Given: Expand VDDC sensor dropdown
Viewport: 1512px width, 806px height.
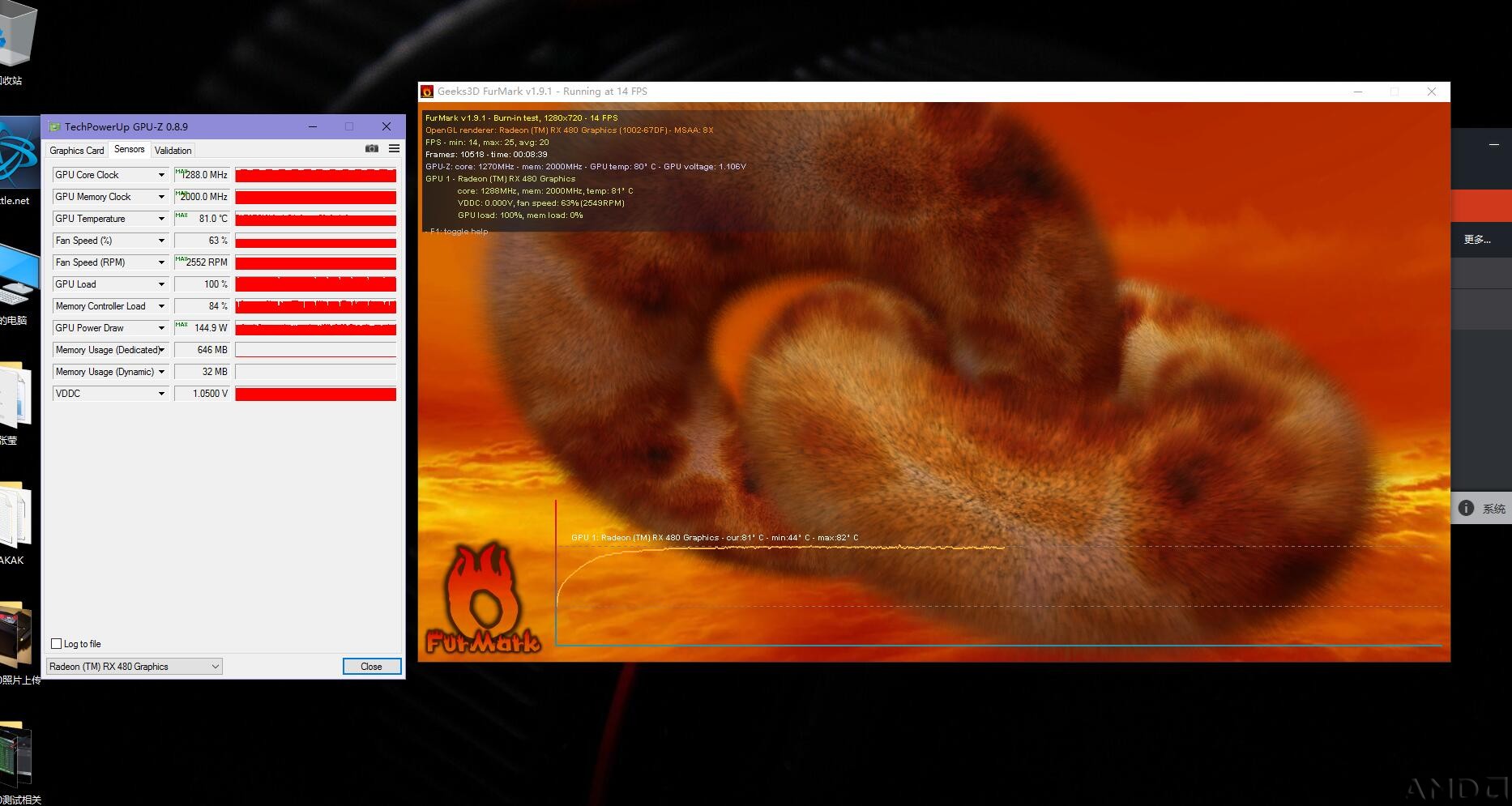Looking at the screenshot, I should (x=161, y=394).
